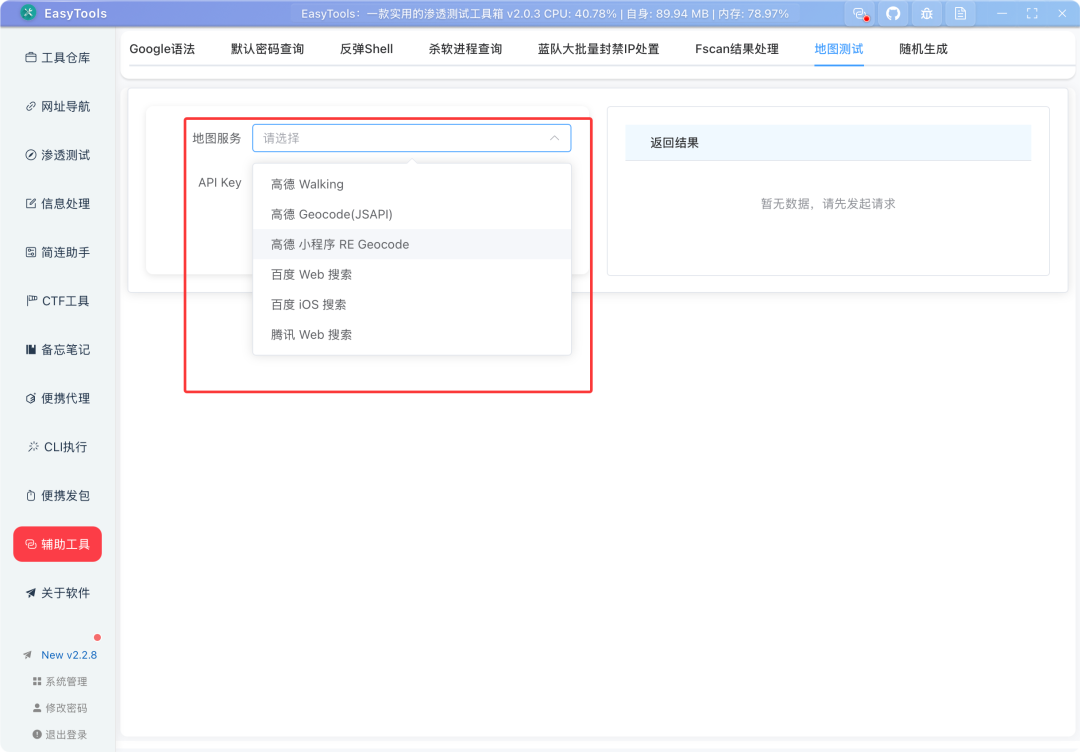The width and height of the screenshot is (1080, 752).
Task: Click 修改密码 at the sidebar bottom
Action: [60, 708]
